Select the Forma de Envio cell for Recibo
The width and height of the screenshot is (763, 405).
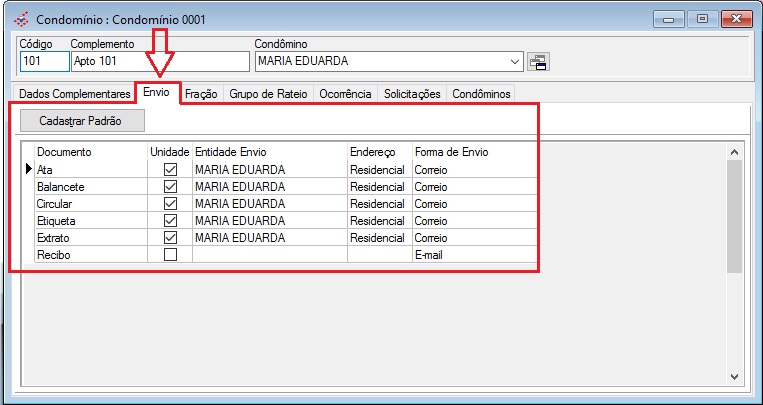[474, 255]
